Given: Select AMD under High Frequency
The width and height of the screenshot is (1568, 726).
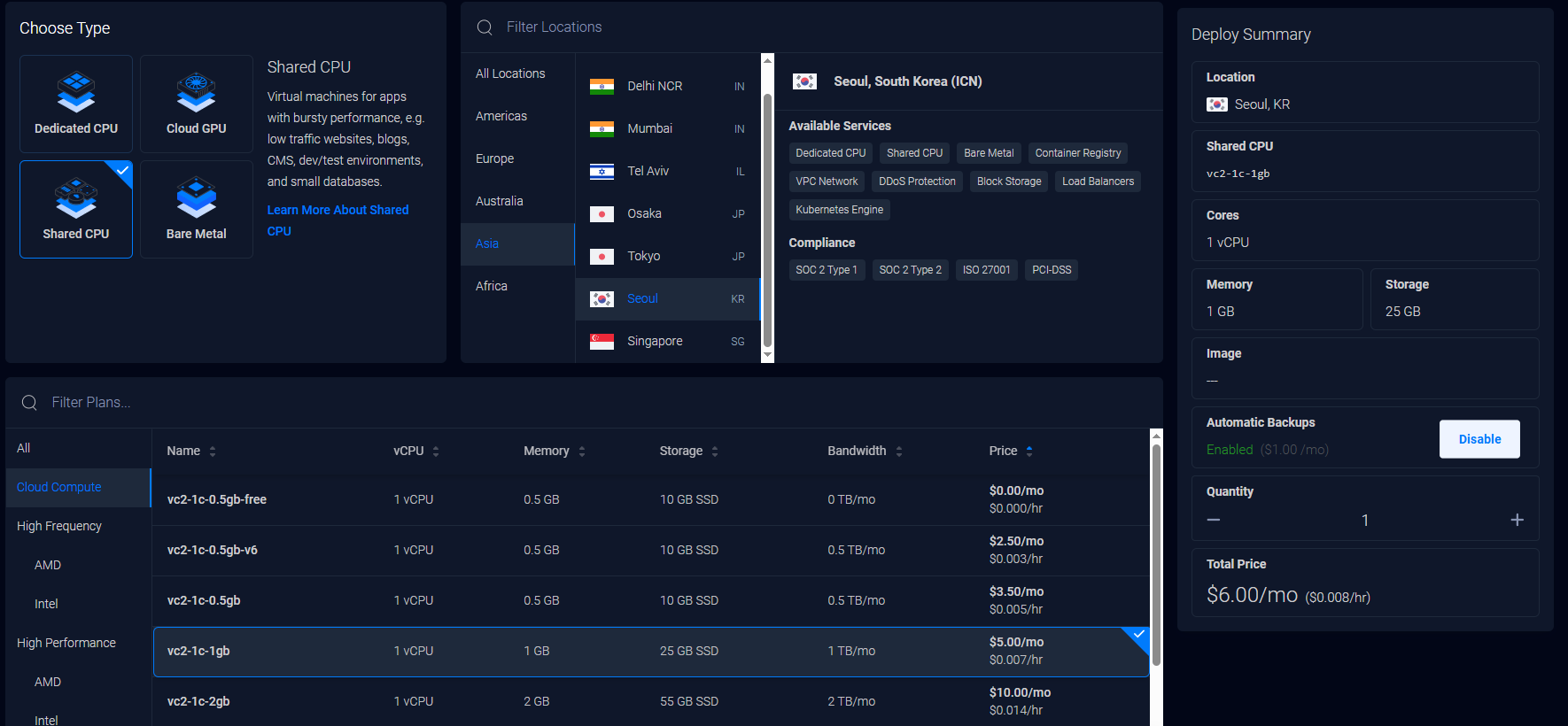Looking at the screenshot, I should (x=79, y=566).
